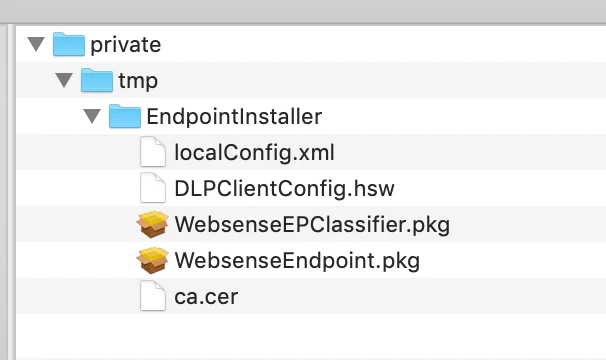Click the private folder icon

click(x=69, y=44)
